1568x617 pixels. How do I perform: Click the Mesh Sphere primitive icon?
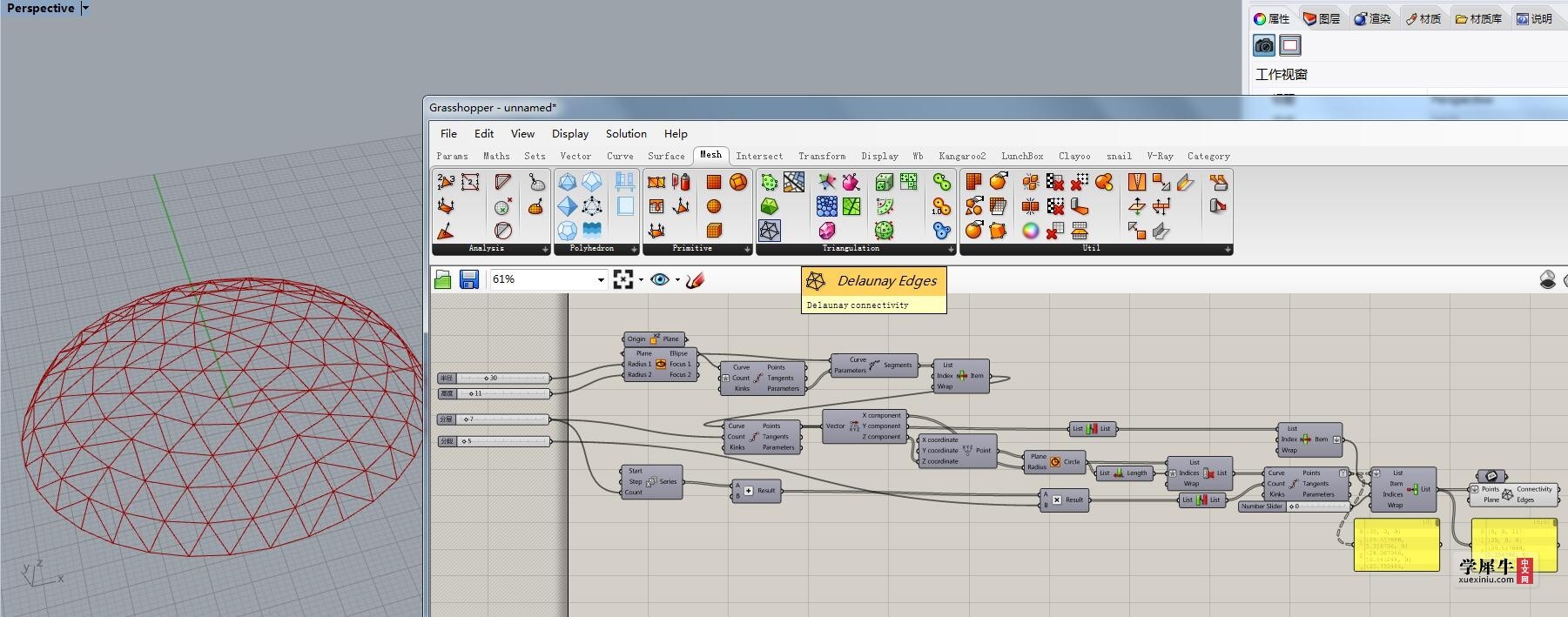tap(714, 206)
